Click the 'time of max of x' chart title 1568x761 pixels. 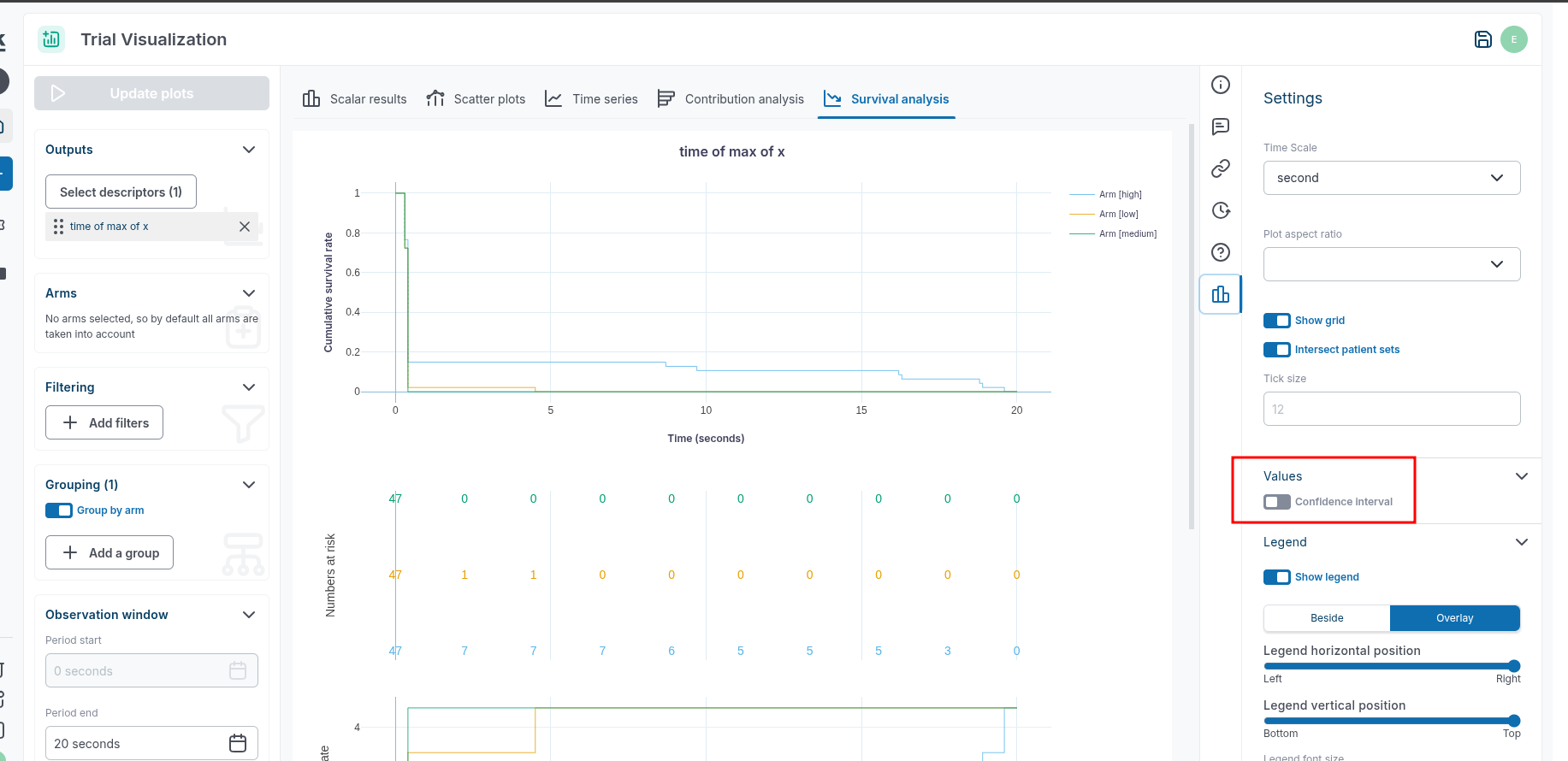[x=731, y=152]
